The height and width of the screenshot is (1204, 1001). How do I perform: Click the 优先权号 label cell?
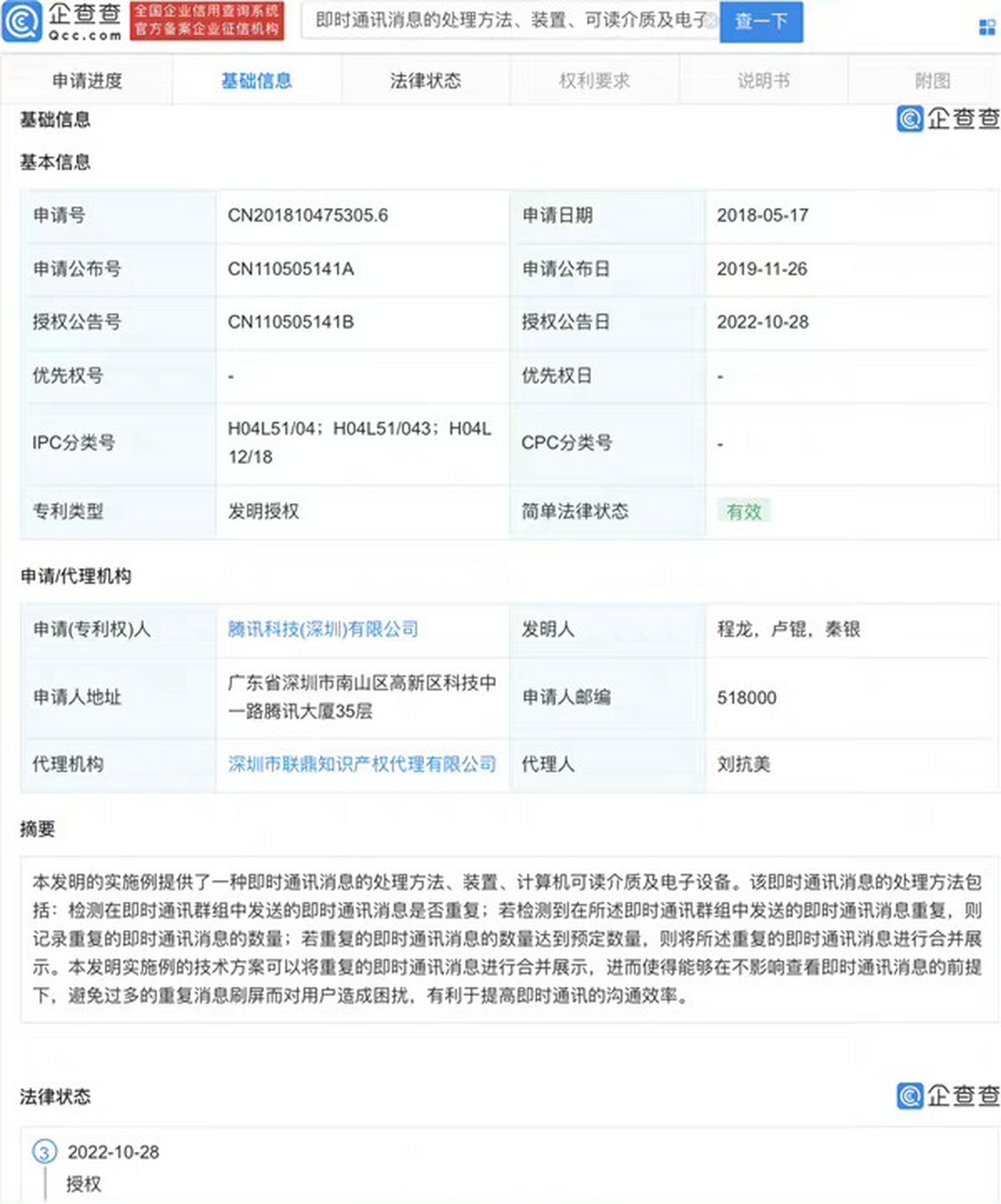pos(119,375)
